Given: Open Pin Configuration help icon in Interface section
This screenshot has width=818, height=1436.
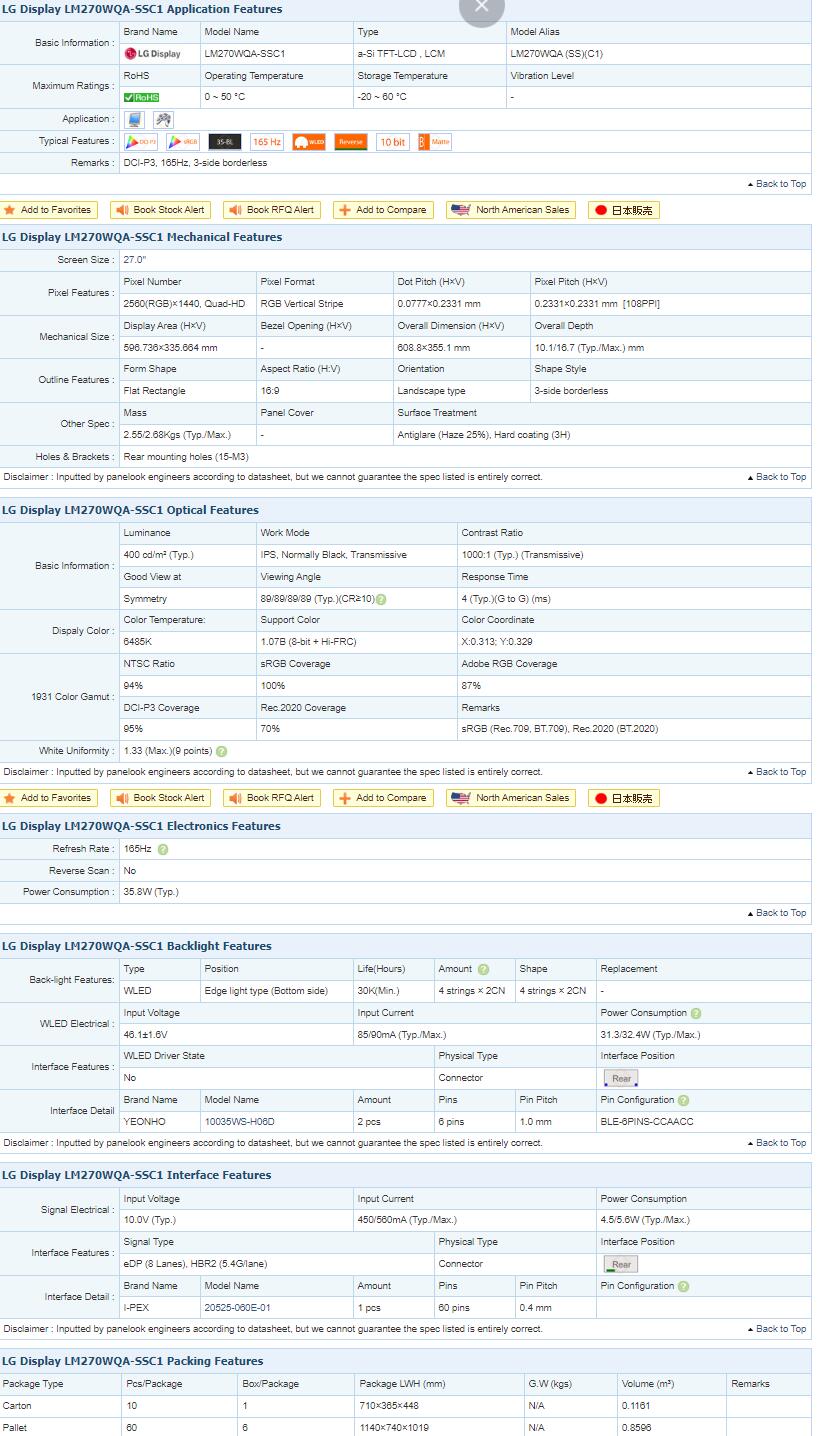Looking at the screenshot, I should 683,1286.
